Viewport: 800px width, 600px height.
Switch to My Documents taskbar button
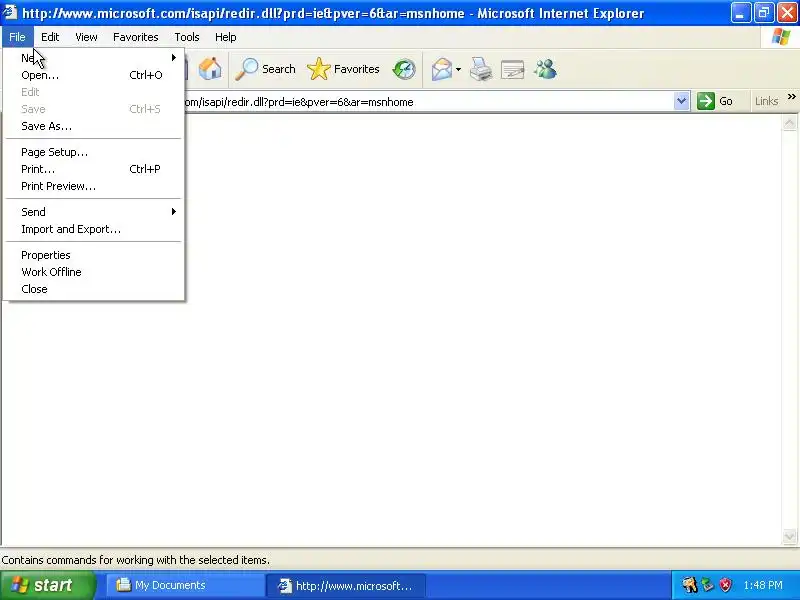(185, 585)
